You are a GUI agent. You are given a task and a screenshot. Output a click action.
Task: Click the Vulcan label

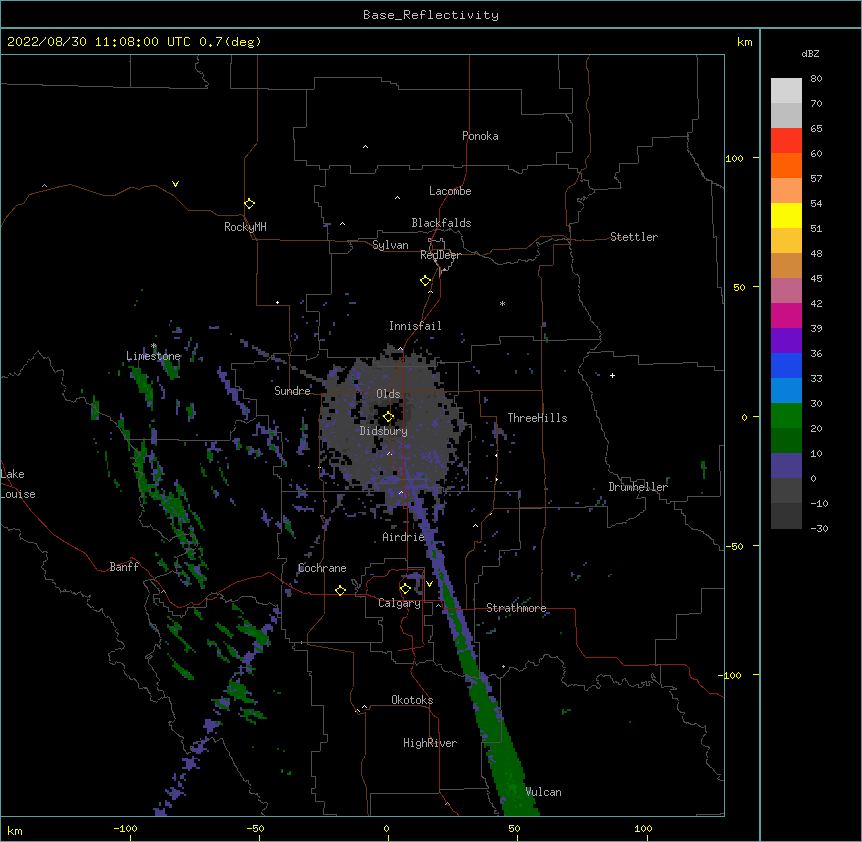[543, 792]
